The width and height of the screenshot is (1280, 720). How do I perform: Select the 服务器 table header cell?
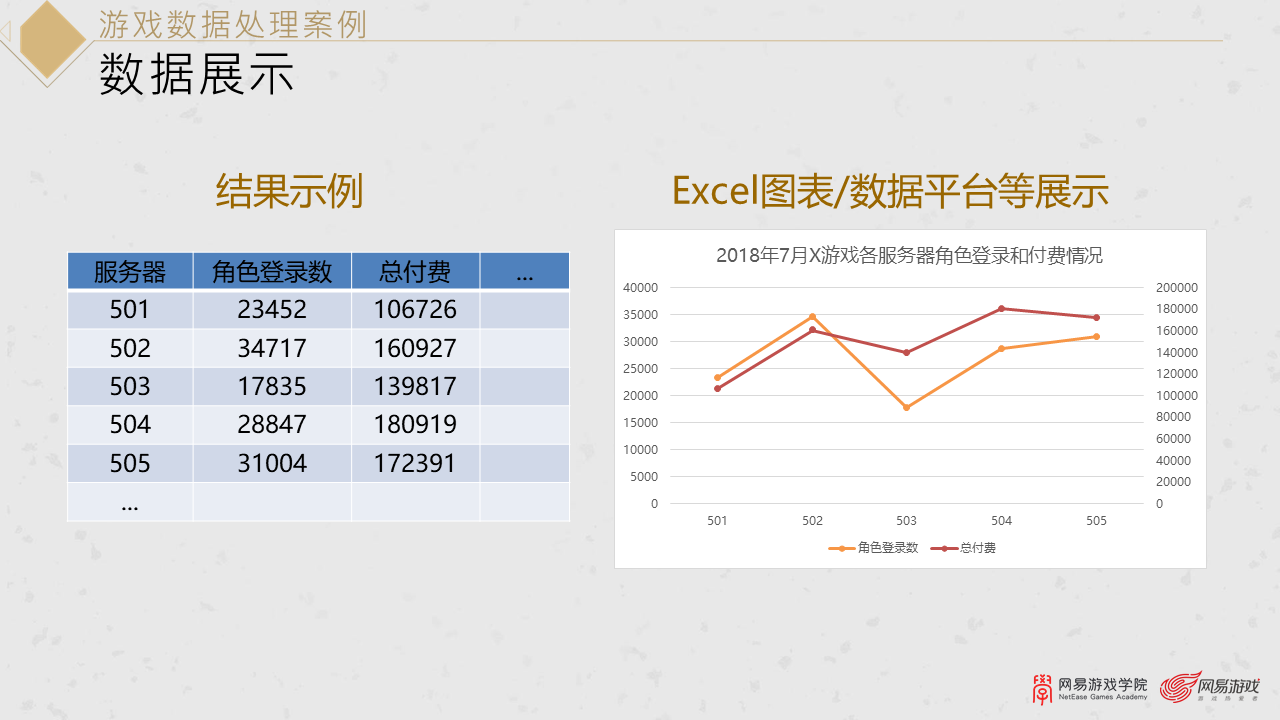tap(130, 270)
